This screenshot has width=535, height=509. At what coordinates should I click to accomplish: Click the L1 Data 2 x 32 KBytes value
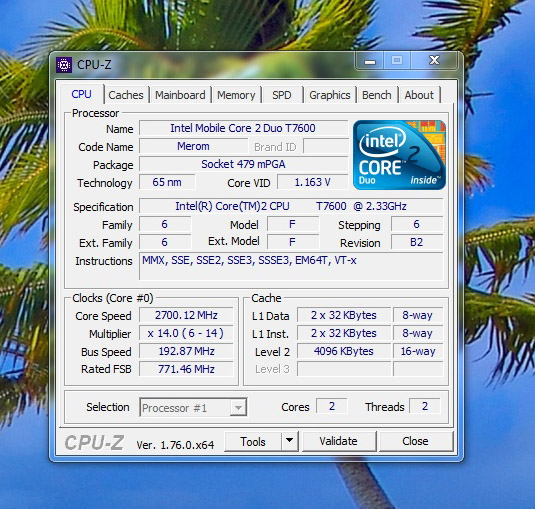pos(344,315)
